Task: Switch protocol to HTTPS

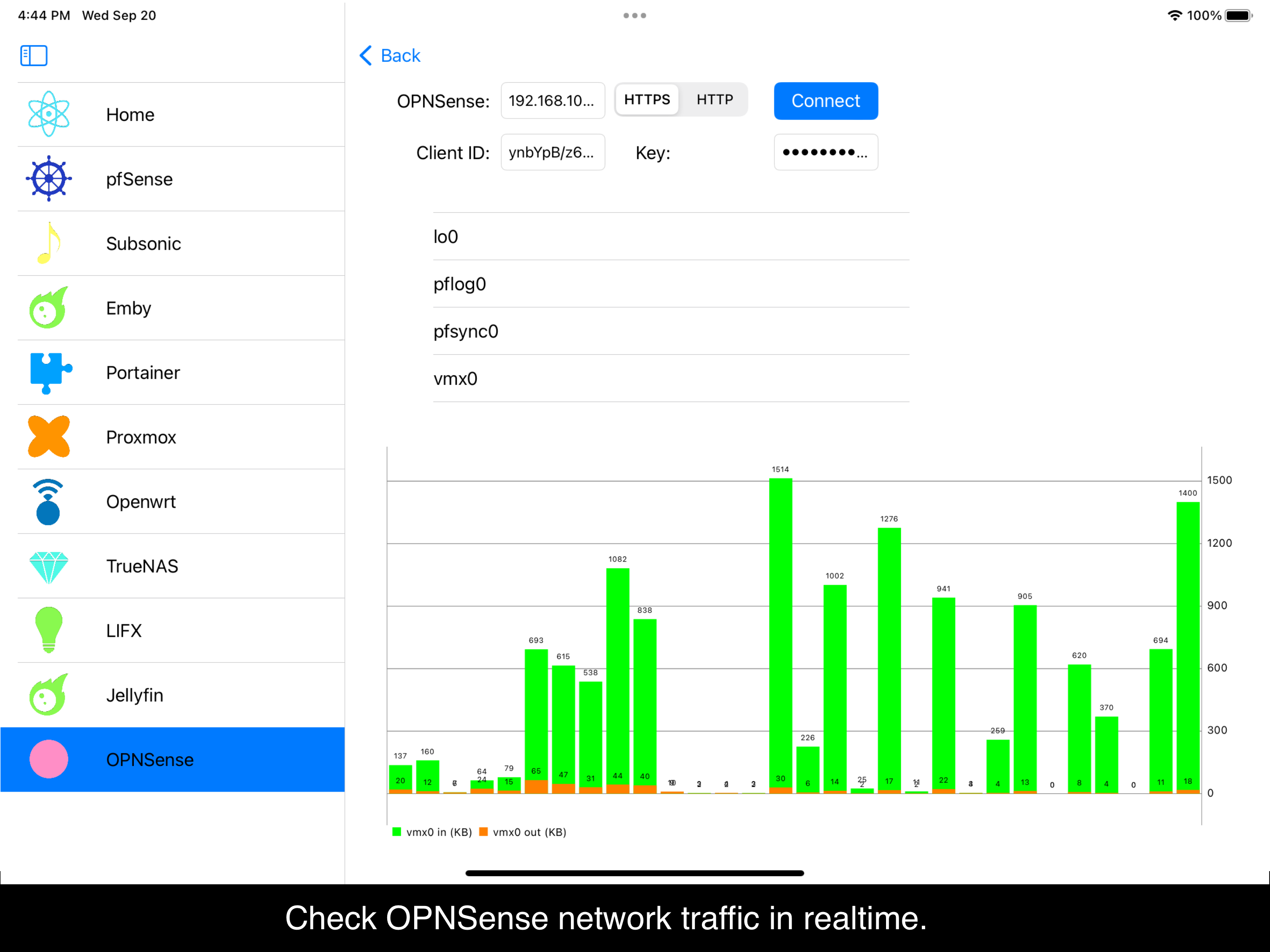Action: (x=647, y=100)
